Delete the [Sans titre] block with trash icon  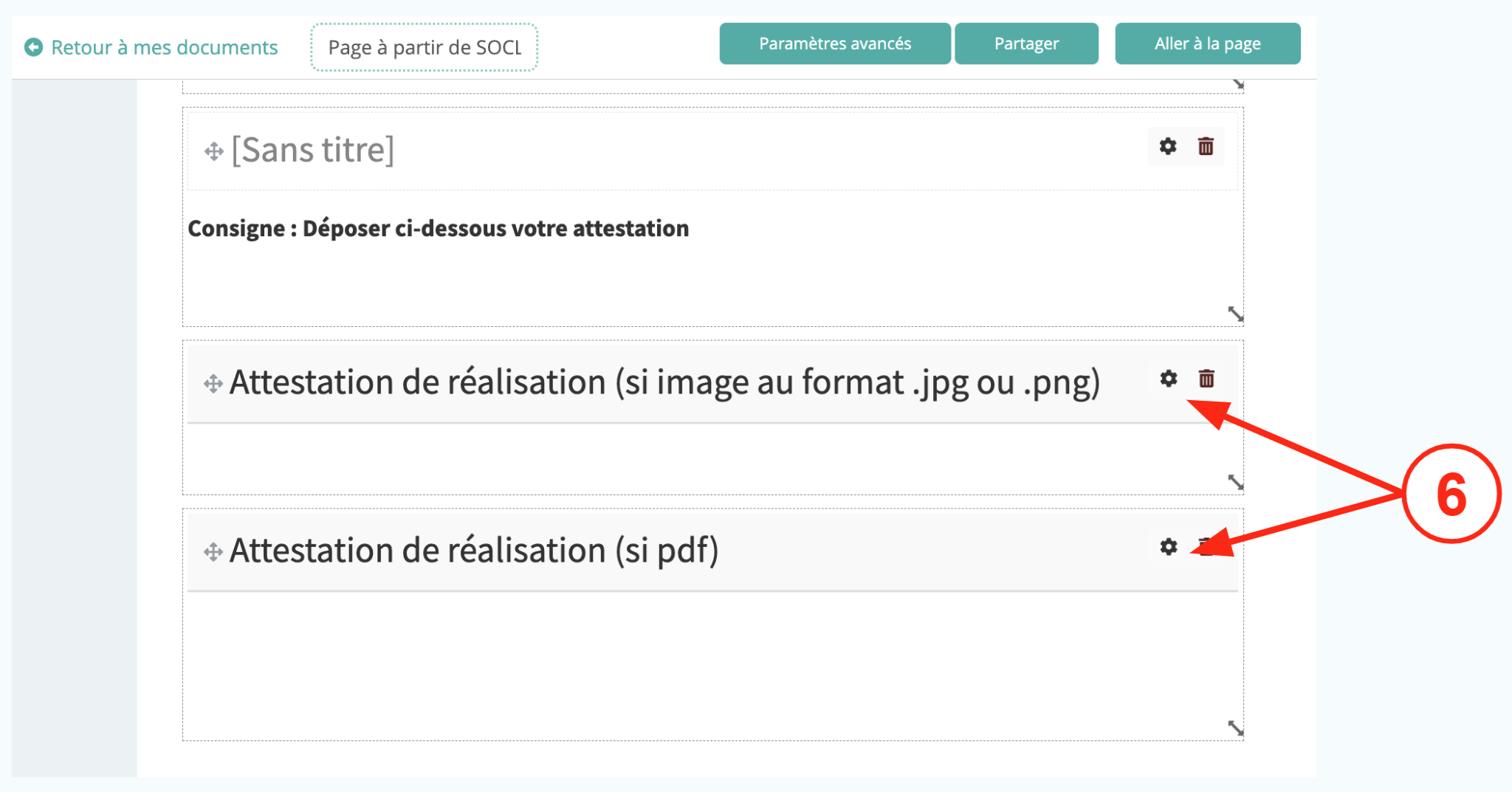tap(1206, 146)
